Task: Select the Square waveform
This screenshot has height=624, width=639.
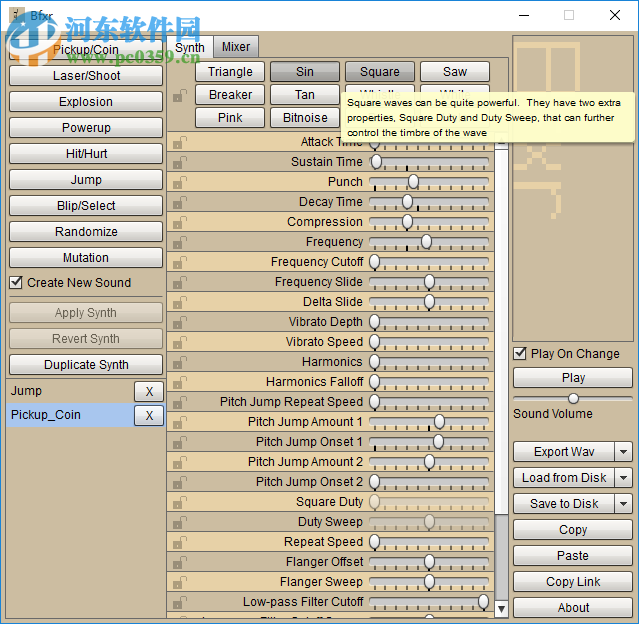Action: click(380, 72)
